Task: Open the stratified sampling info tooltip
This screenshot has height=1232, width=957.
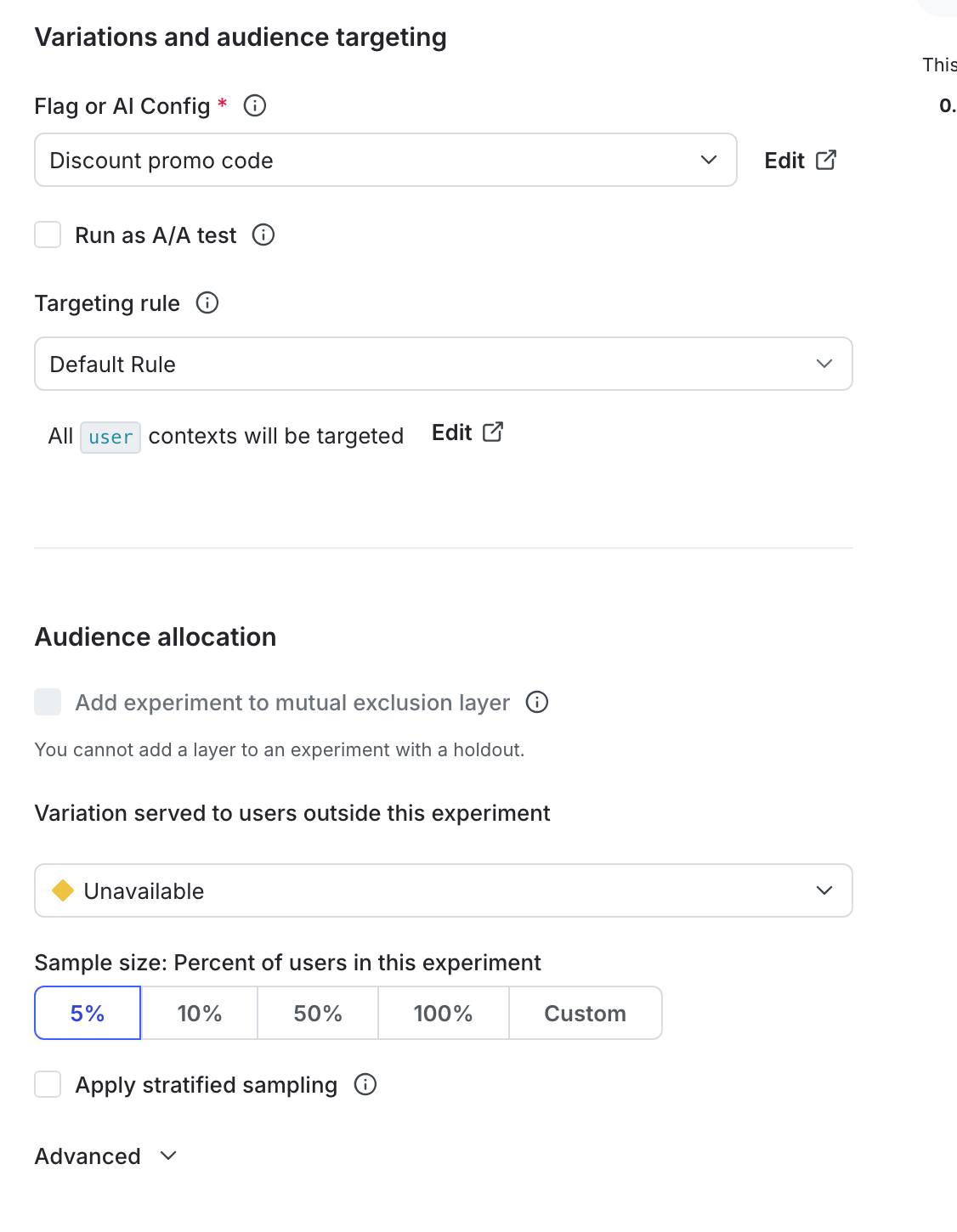Action: 365,1085
